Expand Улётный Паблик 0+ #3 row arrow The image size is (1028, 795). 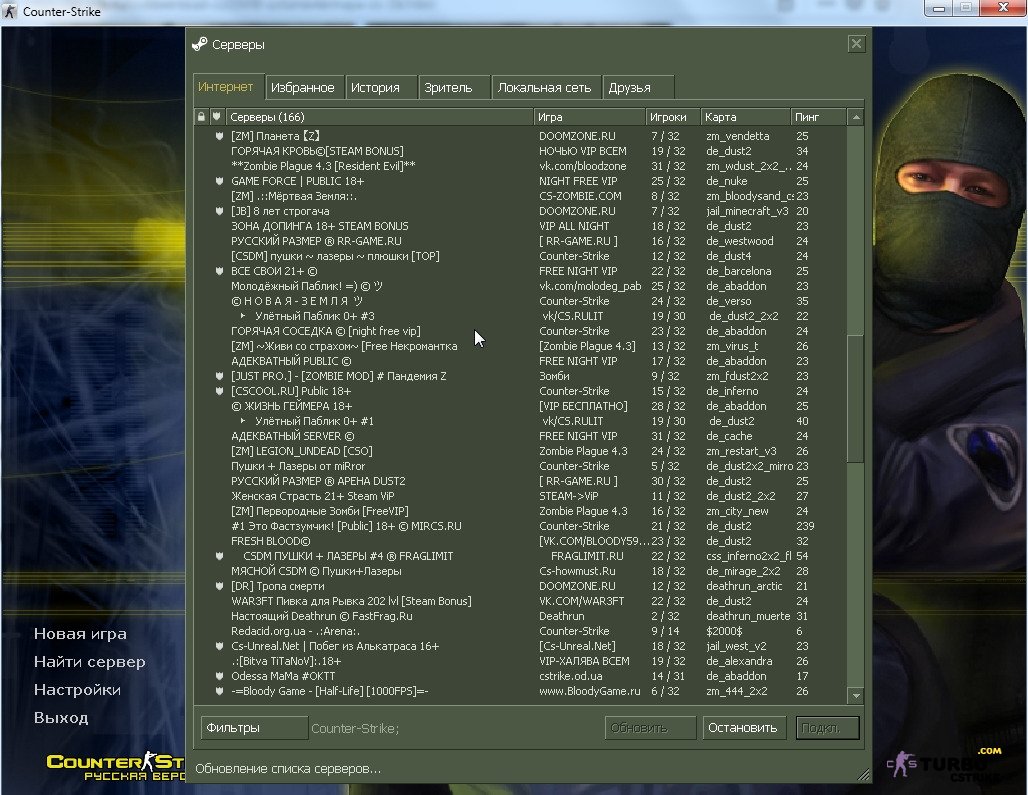(x=243, y=316)
